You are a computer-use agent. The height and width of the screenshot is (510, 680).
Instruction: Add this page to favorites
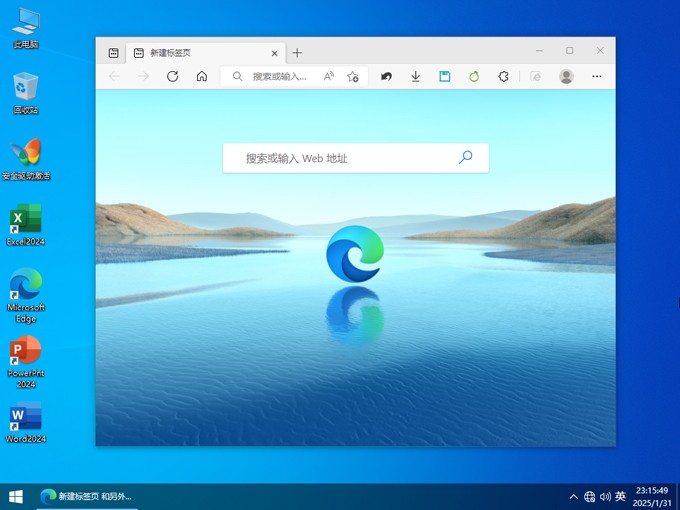tap(353, 76)
